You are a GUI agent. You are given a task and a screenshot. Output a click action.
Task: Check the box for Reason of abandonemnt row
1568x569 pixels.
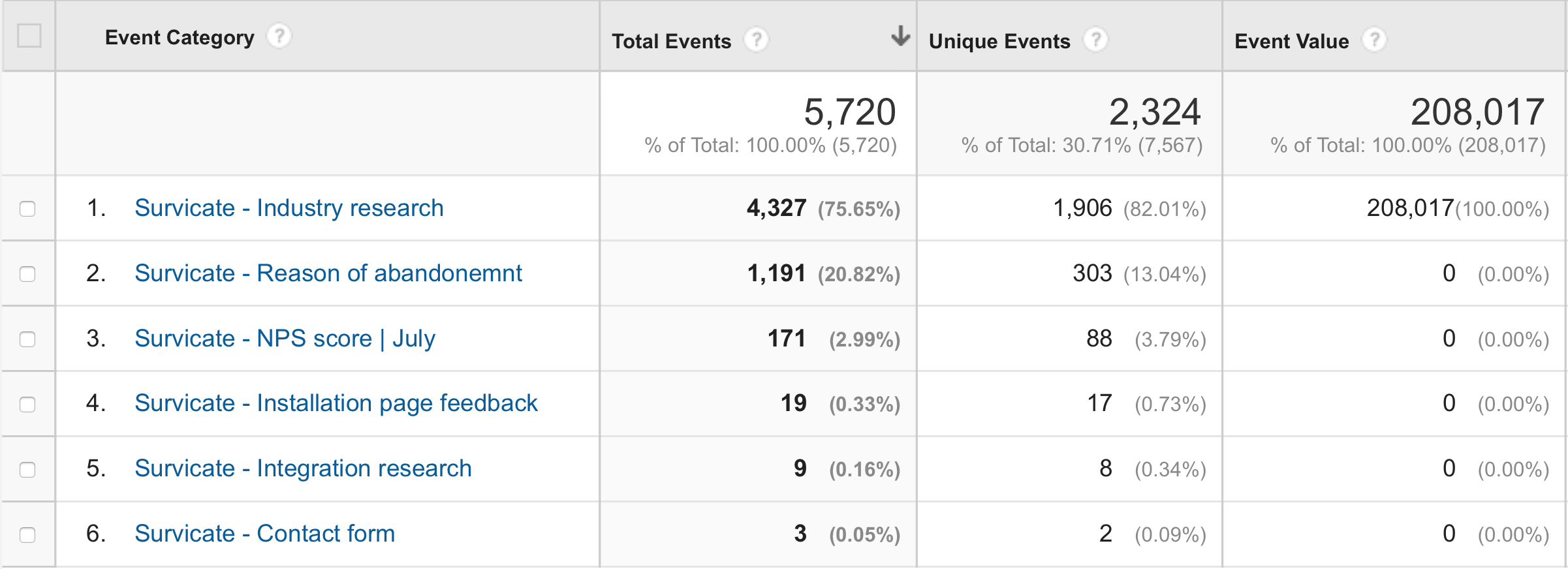pos(27,274)
